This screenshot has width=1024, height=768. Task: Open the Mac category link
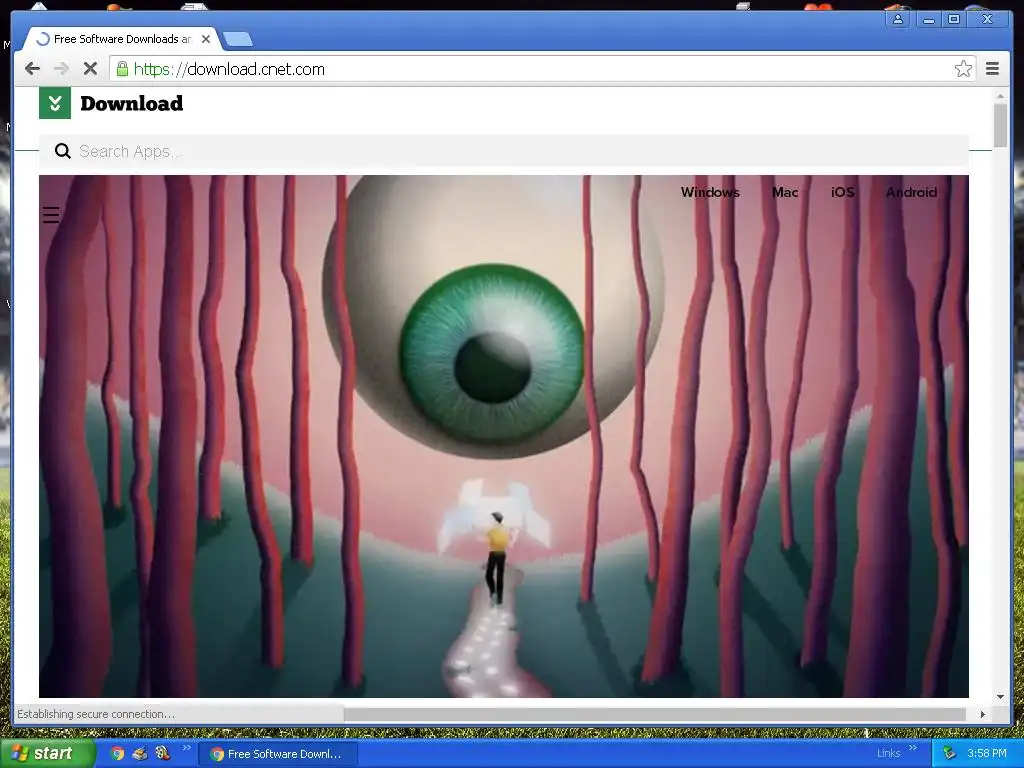(x=785, y=192)
